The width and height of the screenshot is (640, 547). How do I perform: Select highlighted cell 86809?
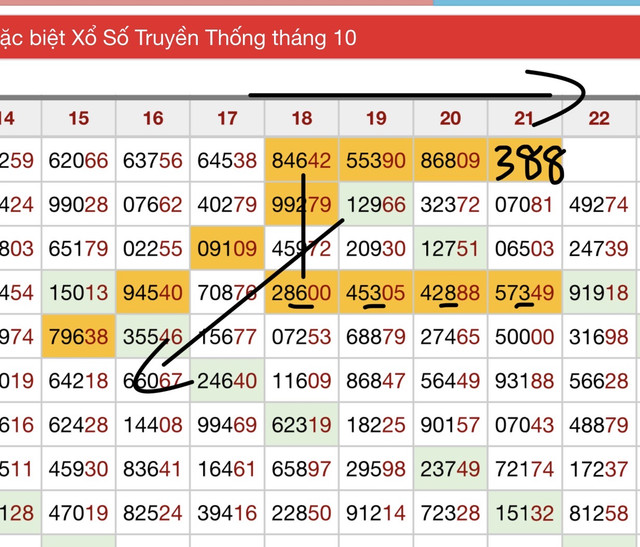pyautogui.click(x=450, y=160)
